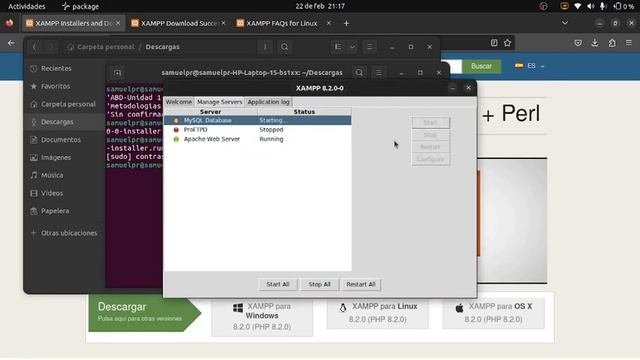Open the ES language dropdown
This screenshot has height=360, width=640.
point(529,66)
